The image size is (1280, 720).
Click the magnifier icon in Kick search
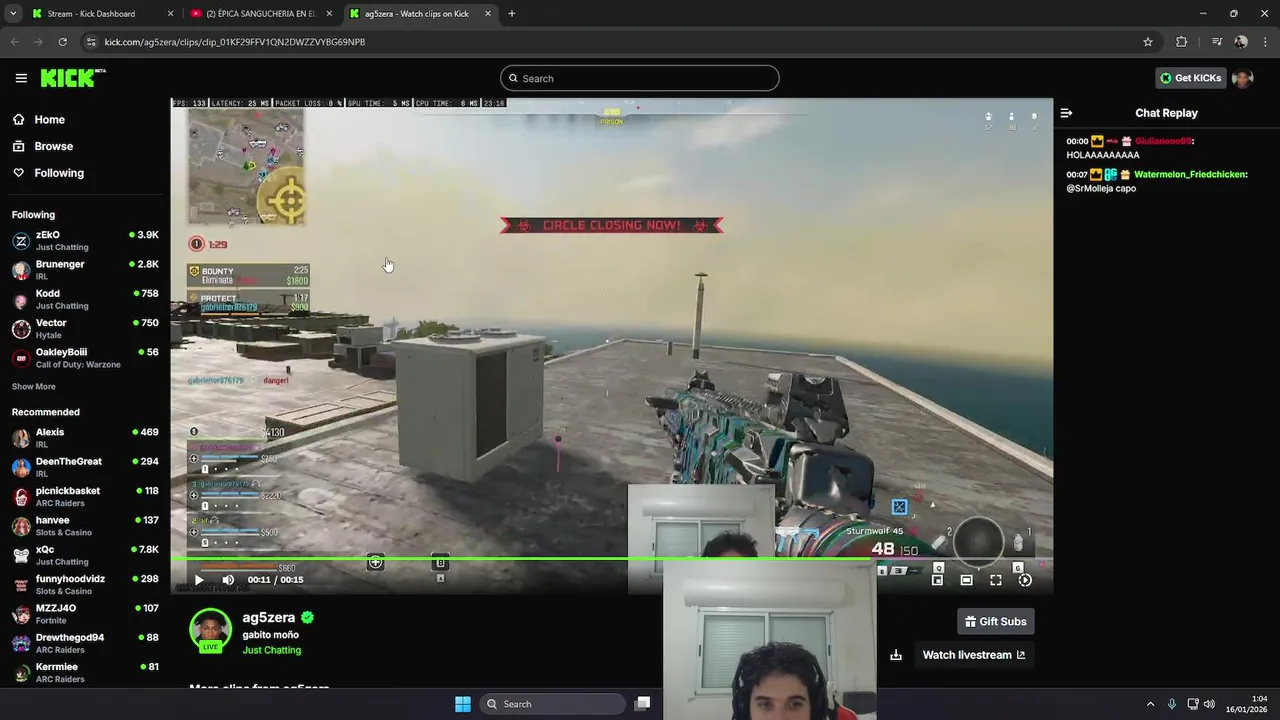[513, 78]
